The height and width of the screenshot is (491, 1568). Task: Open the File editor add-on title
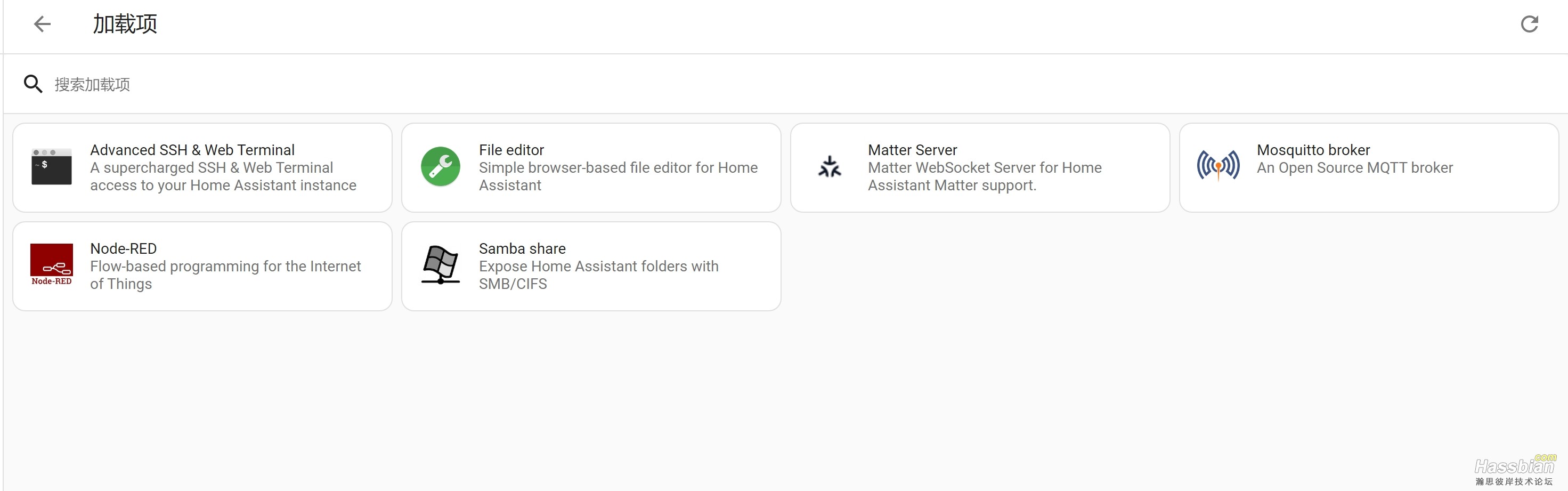[x=511, y=150]
